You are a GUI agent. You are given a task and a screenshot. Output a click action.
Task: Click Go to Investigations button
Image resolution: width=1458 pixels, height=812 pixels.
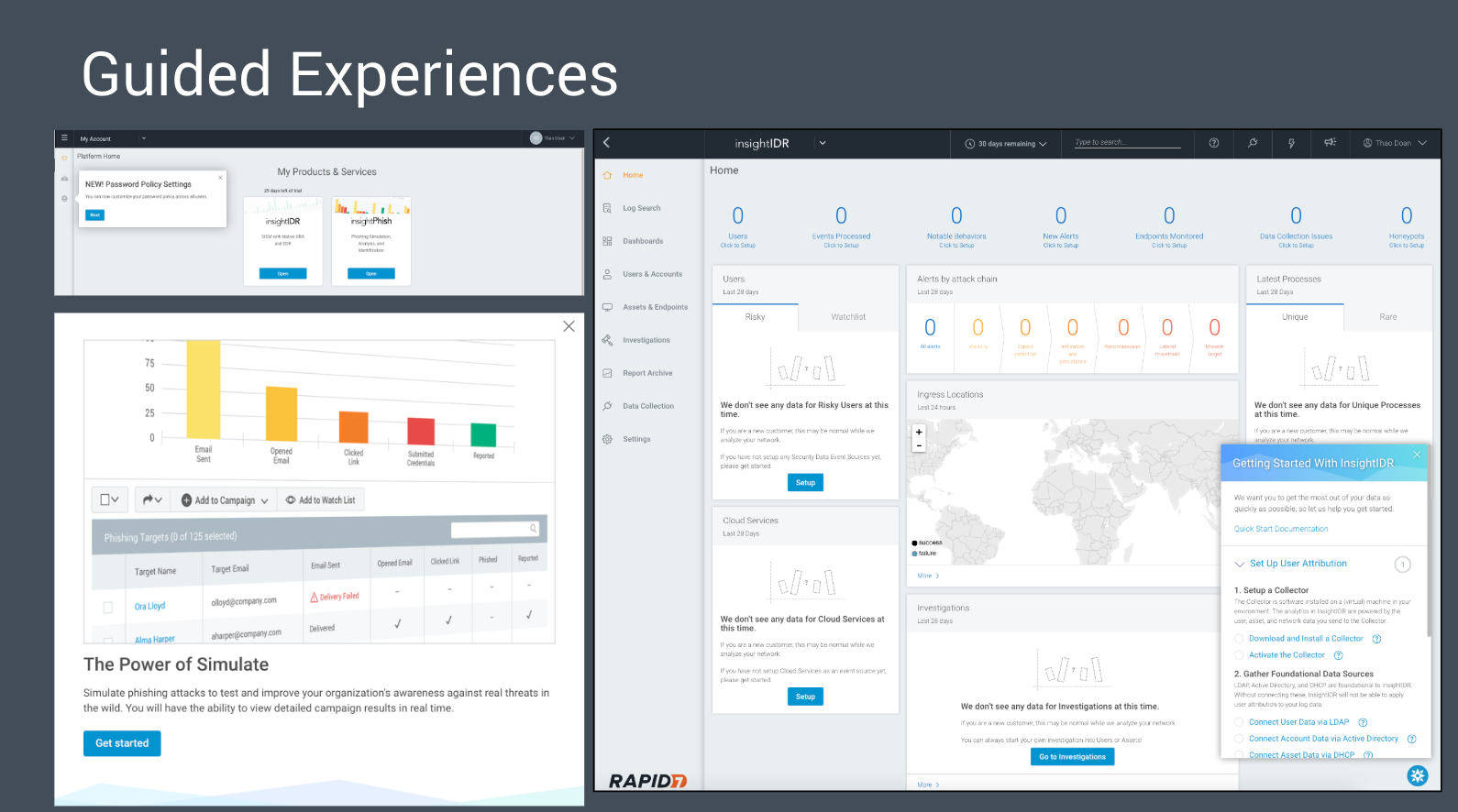point(1072,757)
